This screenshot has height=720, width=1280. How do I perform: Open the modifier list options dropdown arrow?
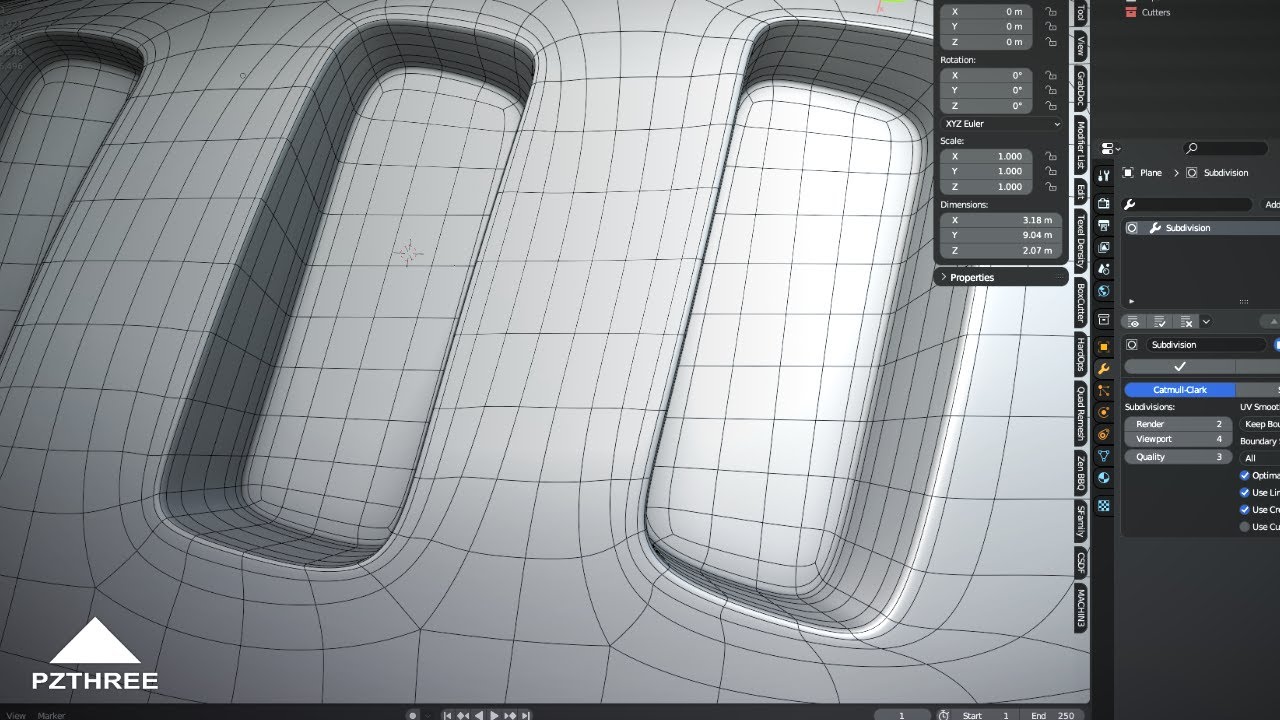coord(1206,322)
